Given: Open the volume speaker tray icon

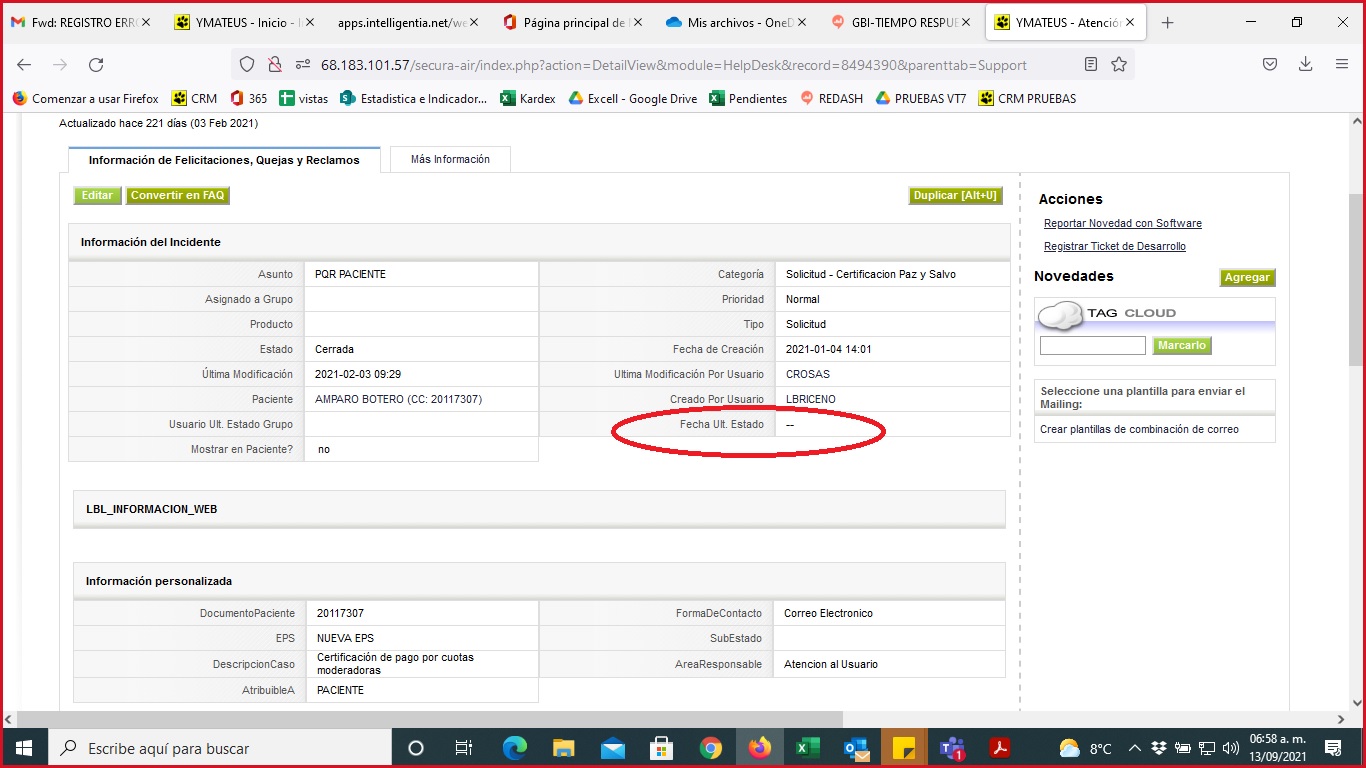Looking at the screenshot, I should point(1230,748).
